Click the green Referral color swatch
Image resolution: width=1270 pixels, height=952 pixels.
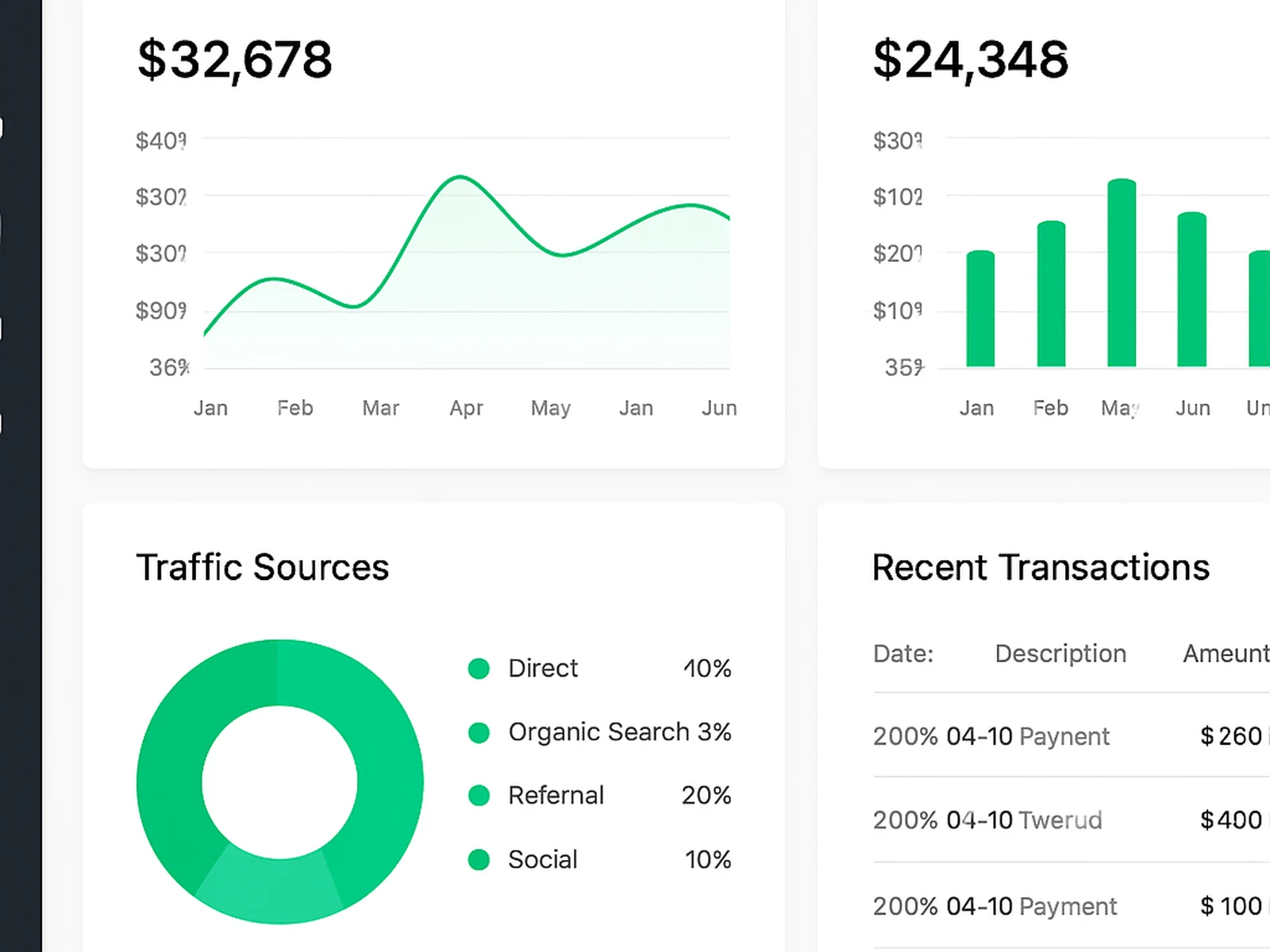[479, 796]
